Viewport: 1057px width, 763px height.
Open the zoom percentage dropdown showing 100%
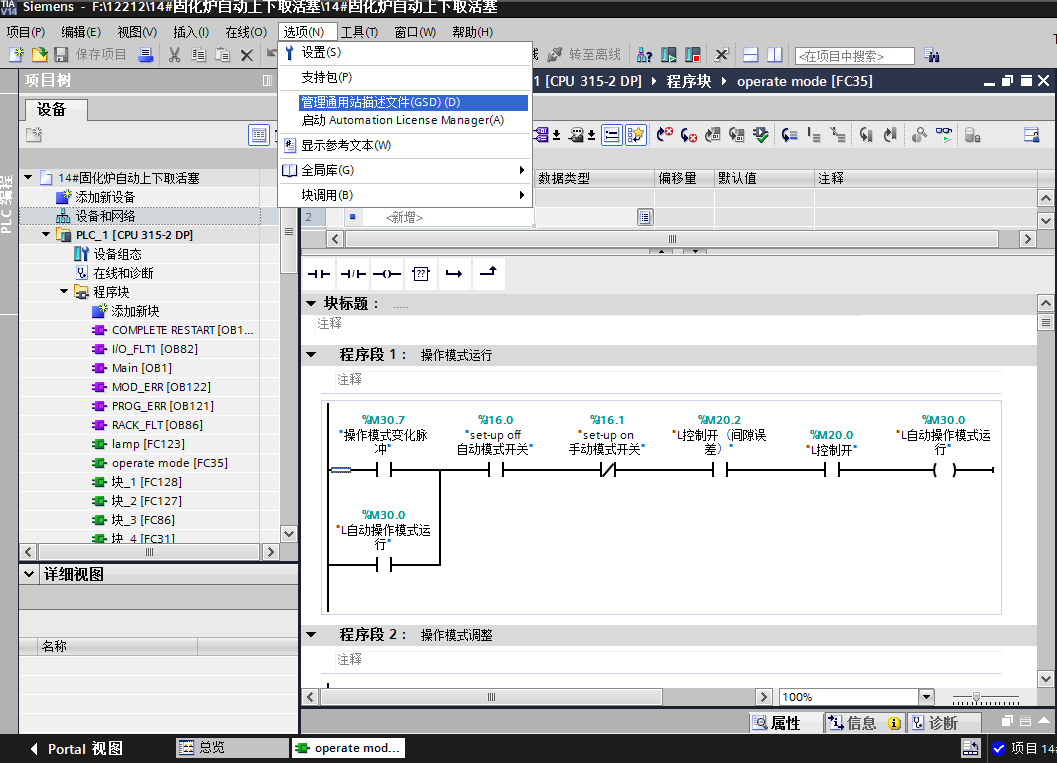(925, 696)
